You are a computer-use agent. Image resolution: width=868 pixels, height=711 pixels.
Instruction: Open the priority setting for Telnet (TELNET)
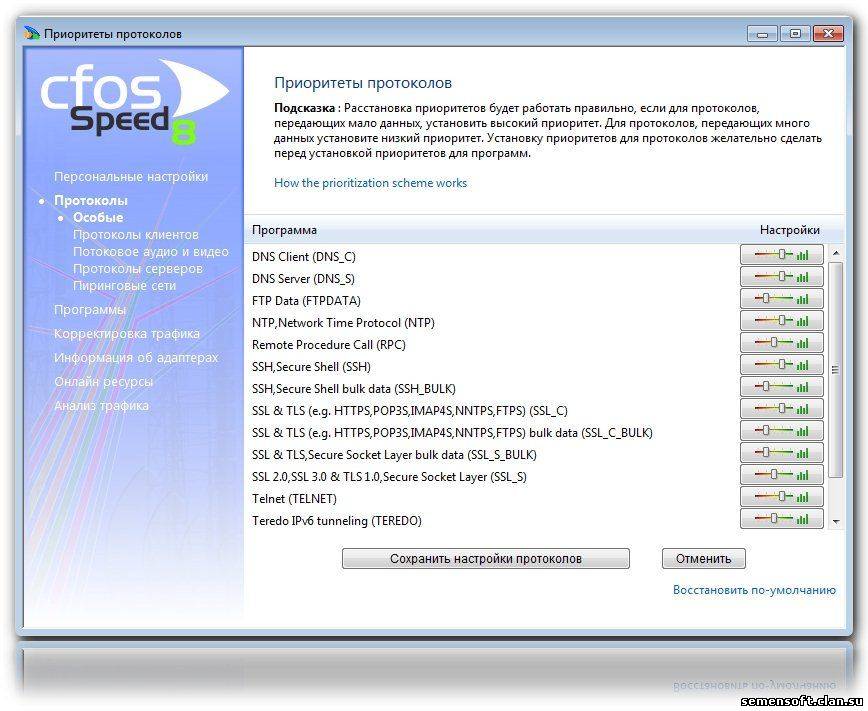click(x=781, y=498)
